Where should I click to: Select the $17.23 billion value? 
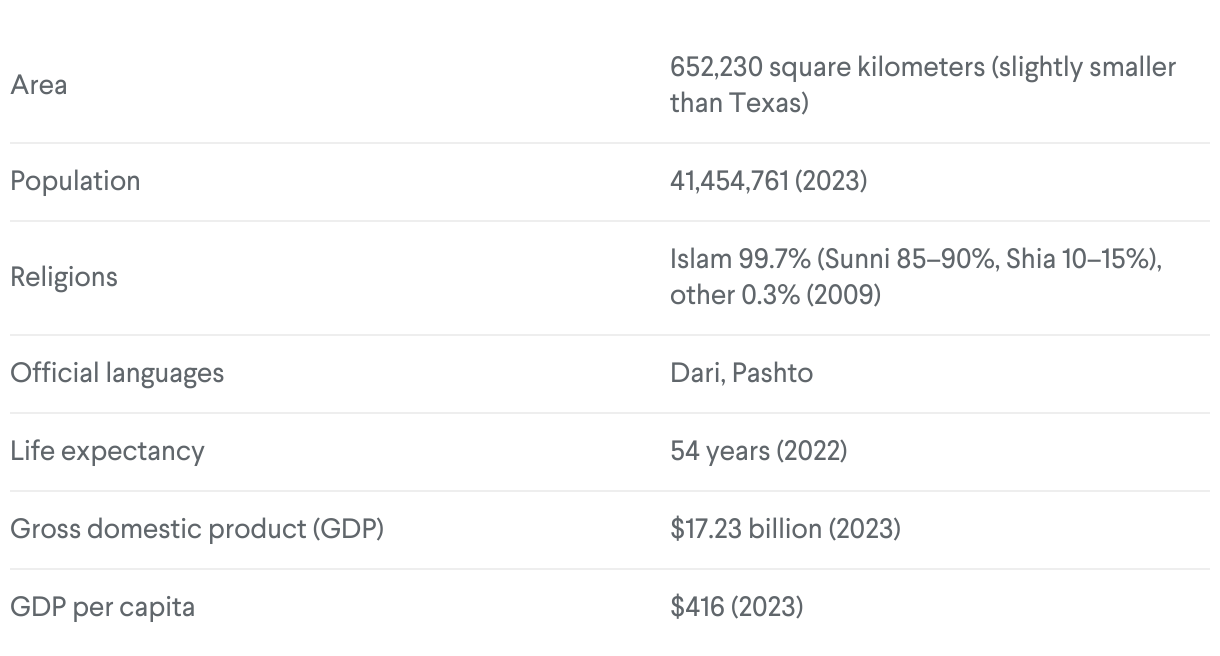coord(746,530)
